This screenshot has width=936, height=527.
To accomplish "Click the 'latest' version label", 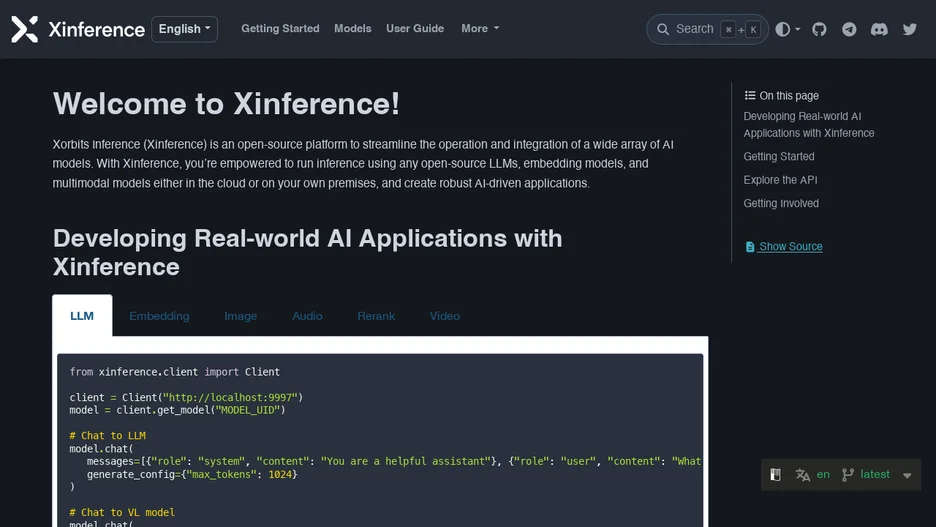I will (875, 474).
